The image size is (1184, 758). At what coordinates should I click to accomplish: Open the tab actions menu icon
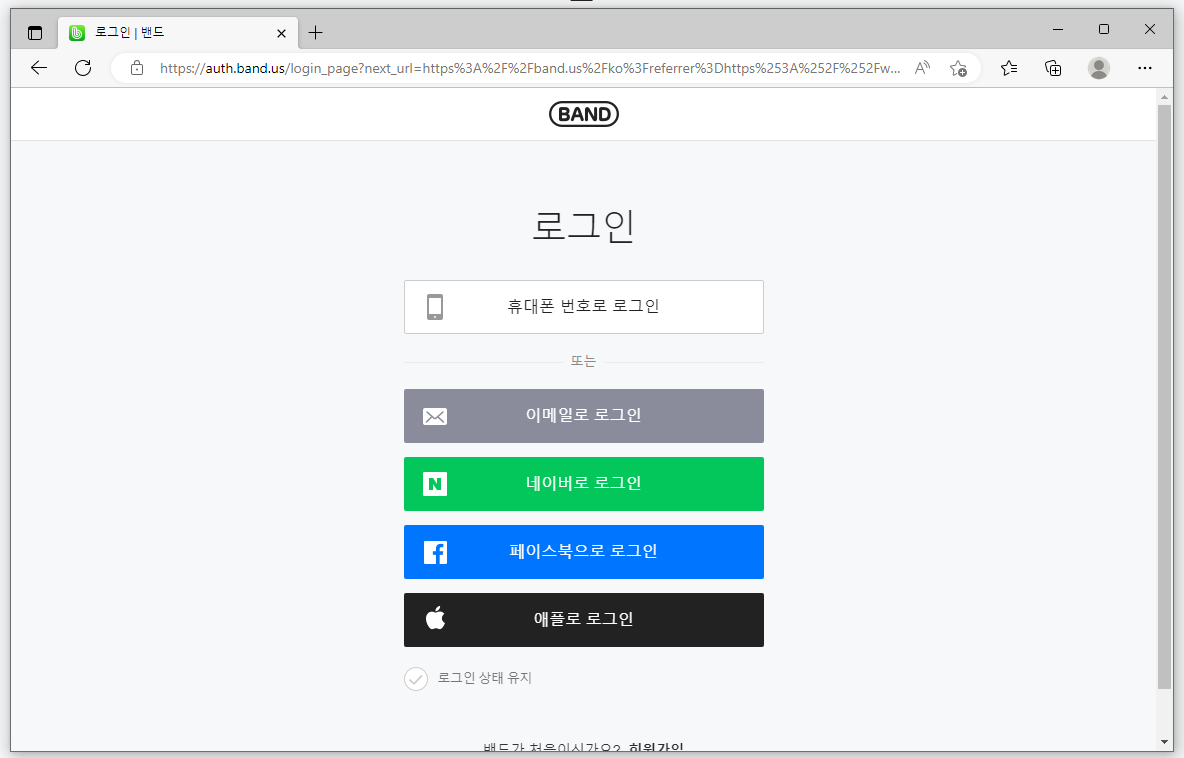(35, 33)
